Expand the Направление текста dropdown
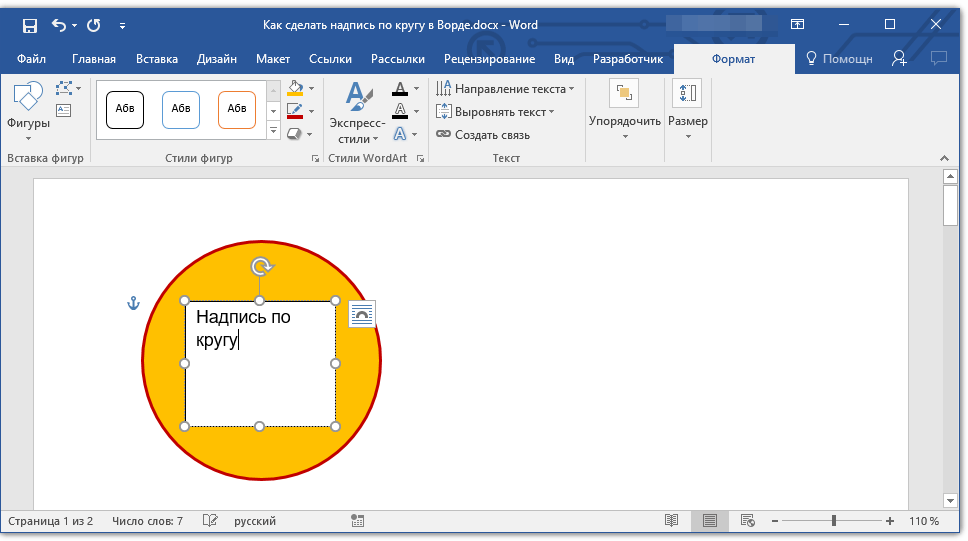Screen dimensions: 968x541 [x=505, y=89]
